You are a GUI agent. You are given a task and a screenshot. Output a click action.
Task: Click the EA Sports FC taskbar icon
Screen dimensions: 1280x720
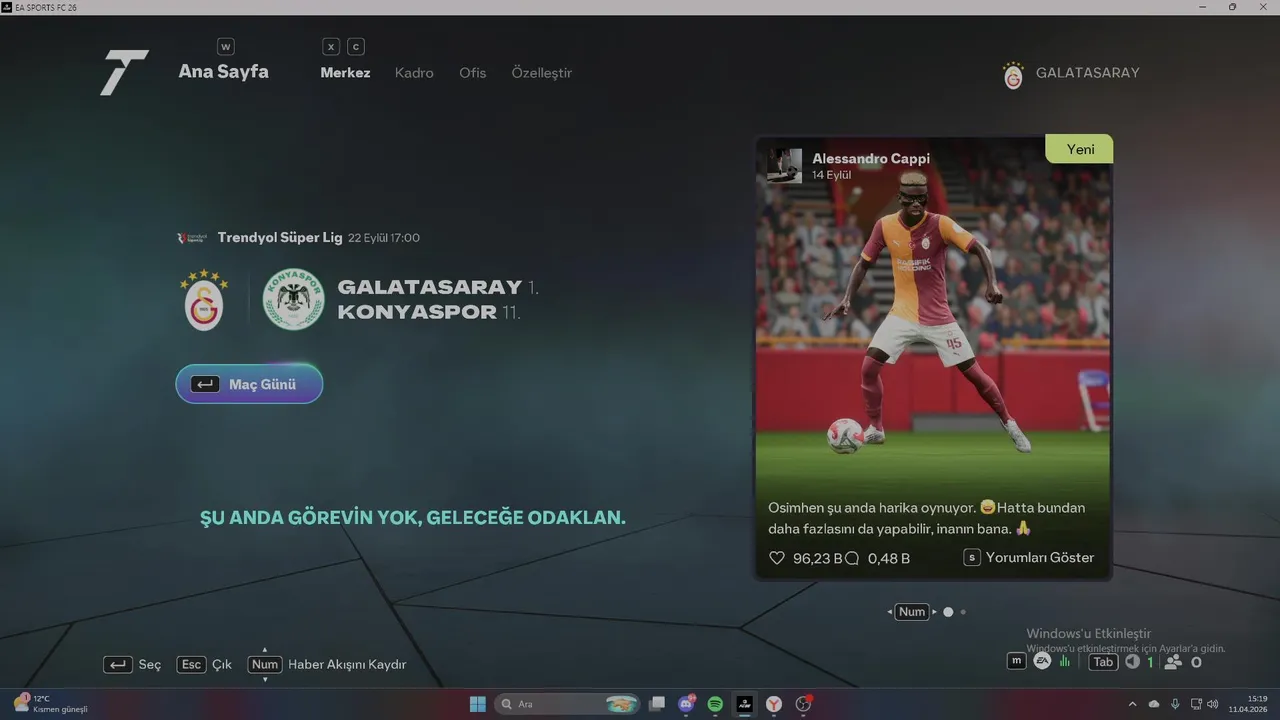[x=745, y=704]
